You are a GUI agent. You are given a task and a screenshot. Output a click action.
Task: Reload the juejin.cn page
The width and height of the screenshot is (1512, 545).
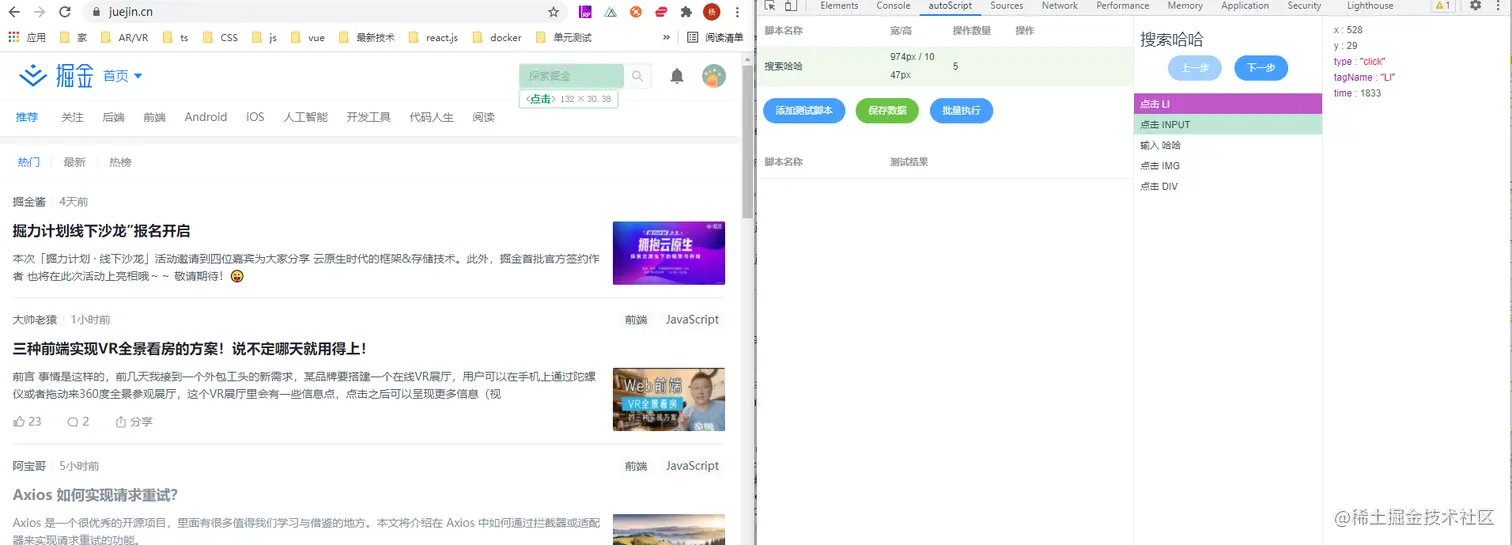click(65, 12)
